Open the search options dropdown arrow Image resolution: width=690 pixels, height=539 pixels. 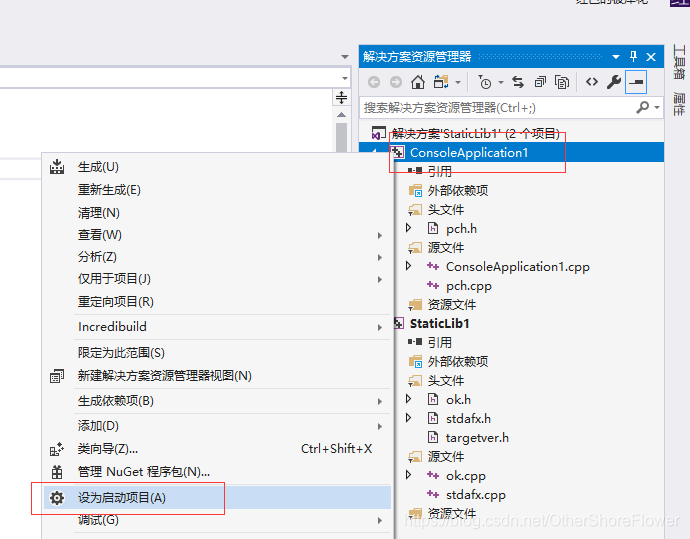[657, 107]
